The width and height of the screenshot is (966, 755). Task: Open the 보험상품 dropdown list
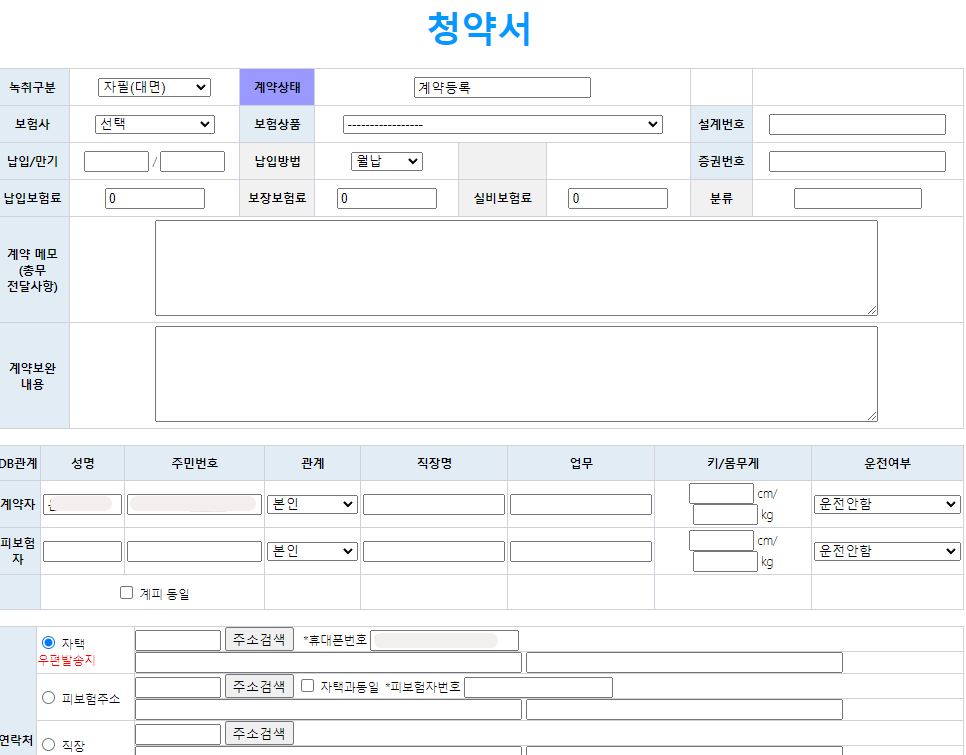pos(502,124)
